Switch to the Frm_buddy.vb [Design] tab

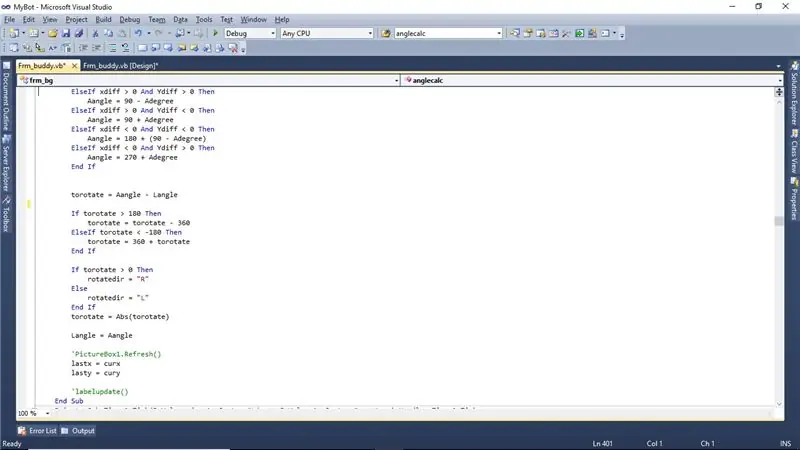click(120, 66)
